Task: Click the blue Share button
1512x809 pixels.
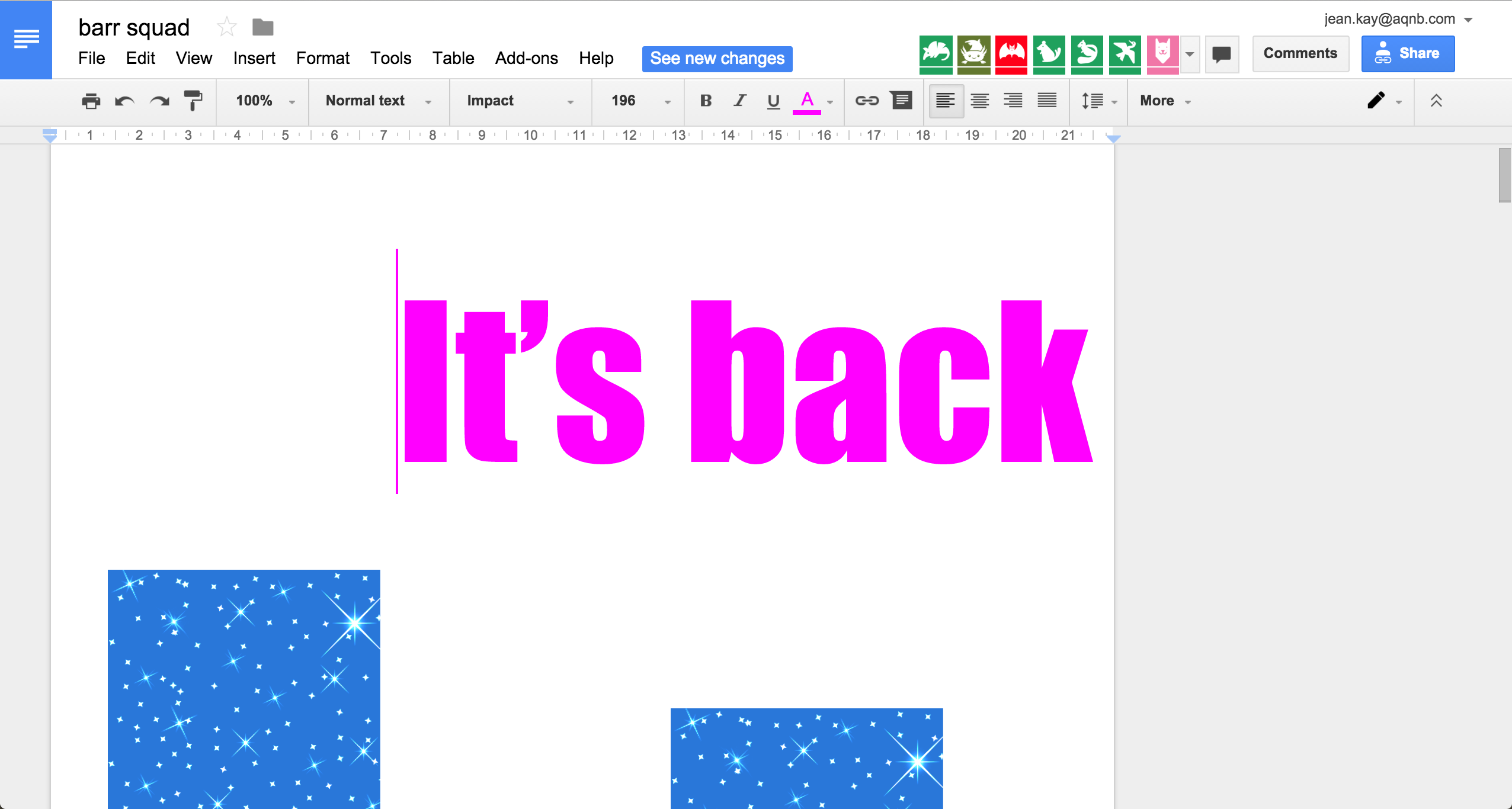Action: (1408, 53)
